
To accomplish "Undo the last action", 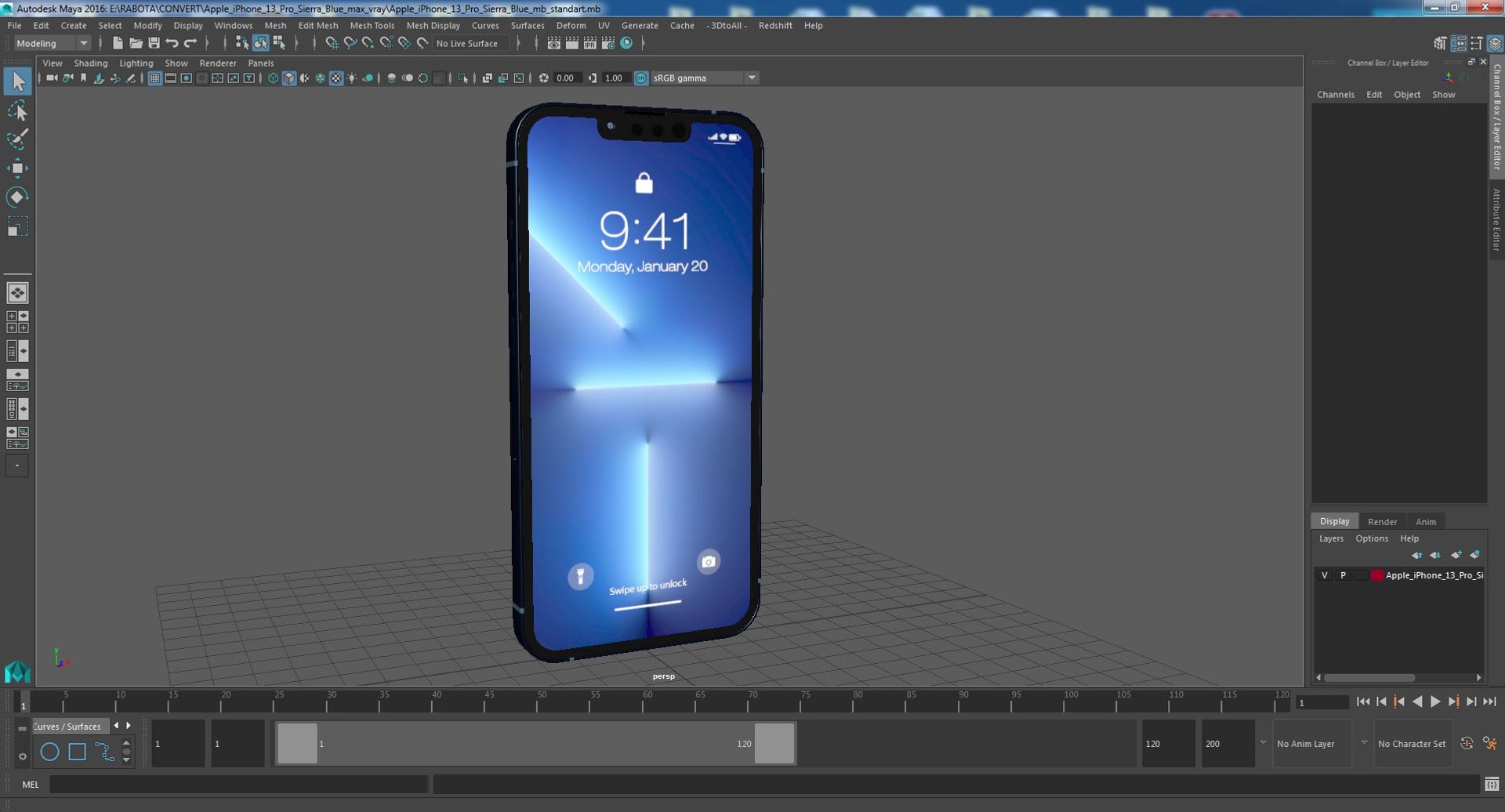I will pyautogui.click(x=172, y=43).
